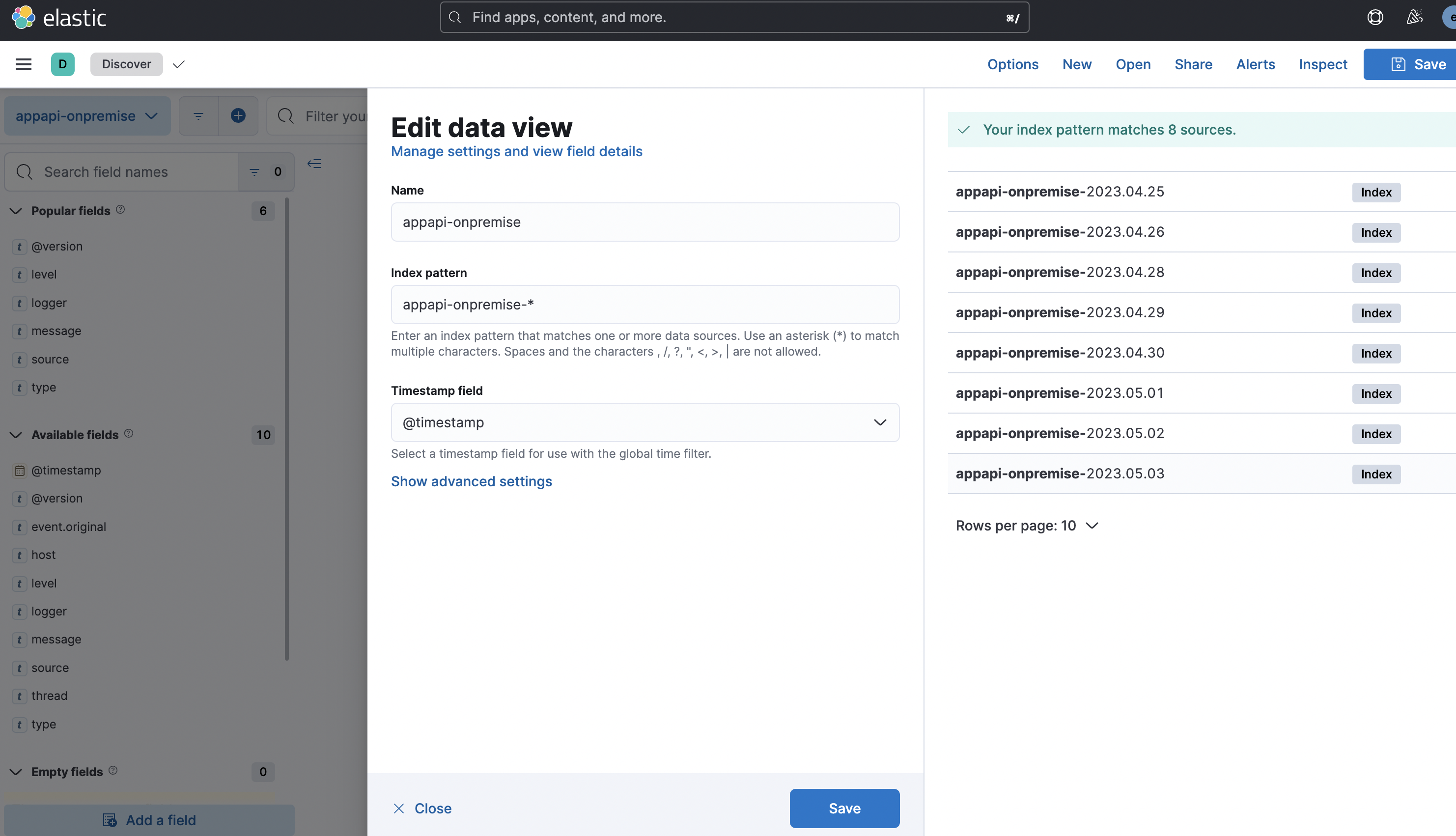Click the add filter plus icon
The image size is (1456, 836).
click(x=238, y=116)
